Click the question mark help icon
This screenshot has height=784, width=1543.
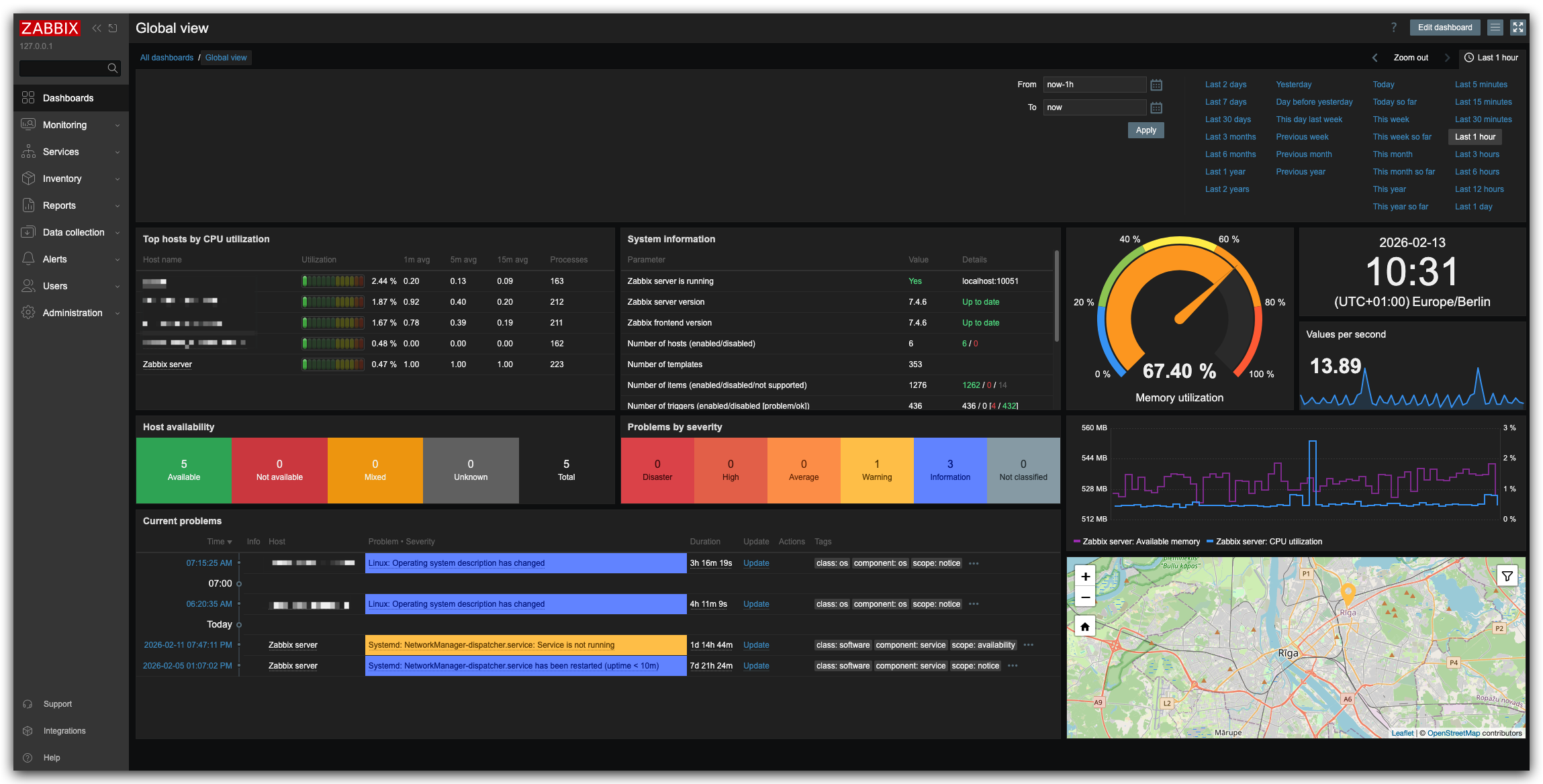point(1394,28)
